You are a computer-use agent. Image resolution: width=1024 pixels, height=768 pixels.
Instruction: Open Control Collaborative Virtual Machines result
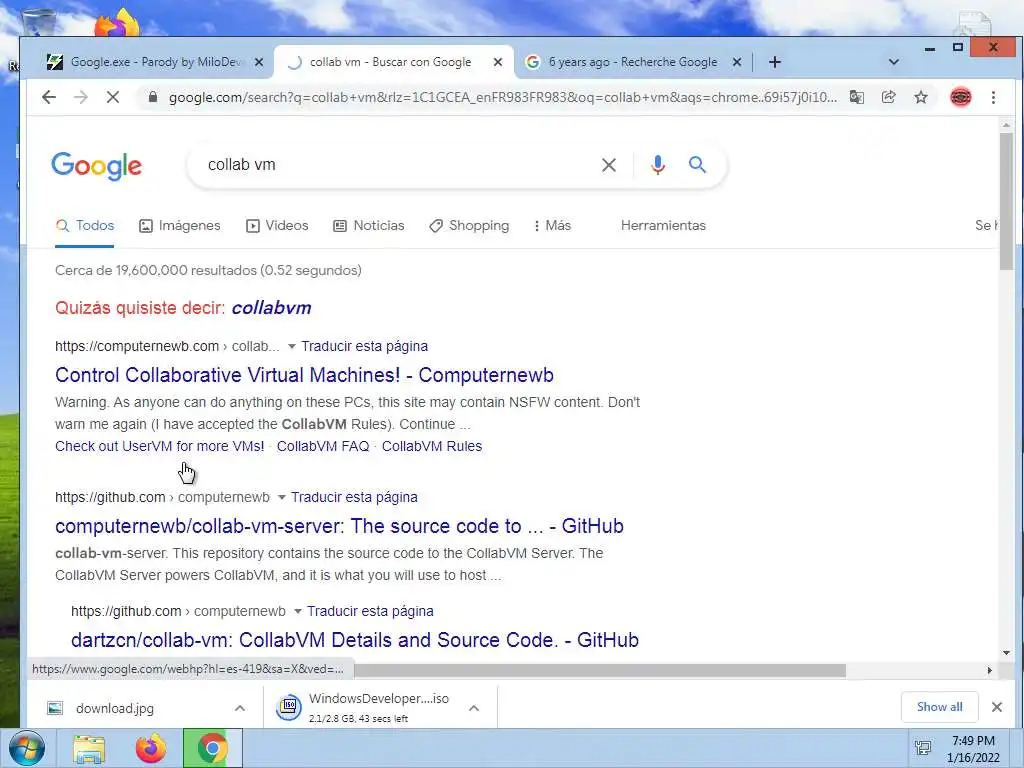coord(304,375)
